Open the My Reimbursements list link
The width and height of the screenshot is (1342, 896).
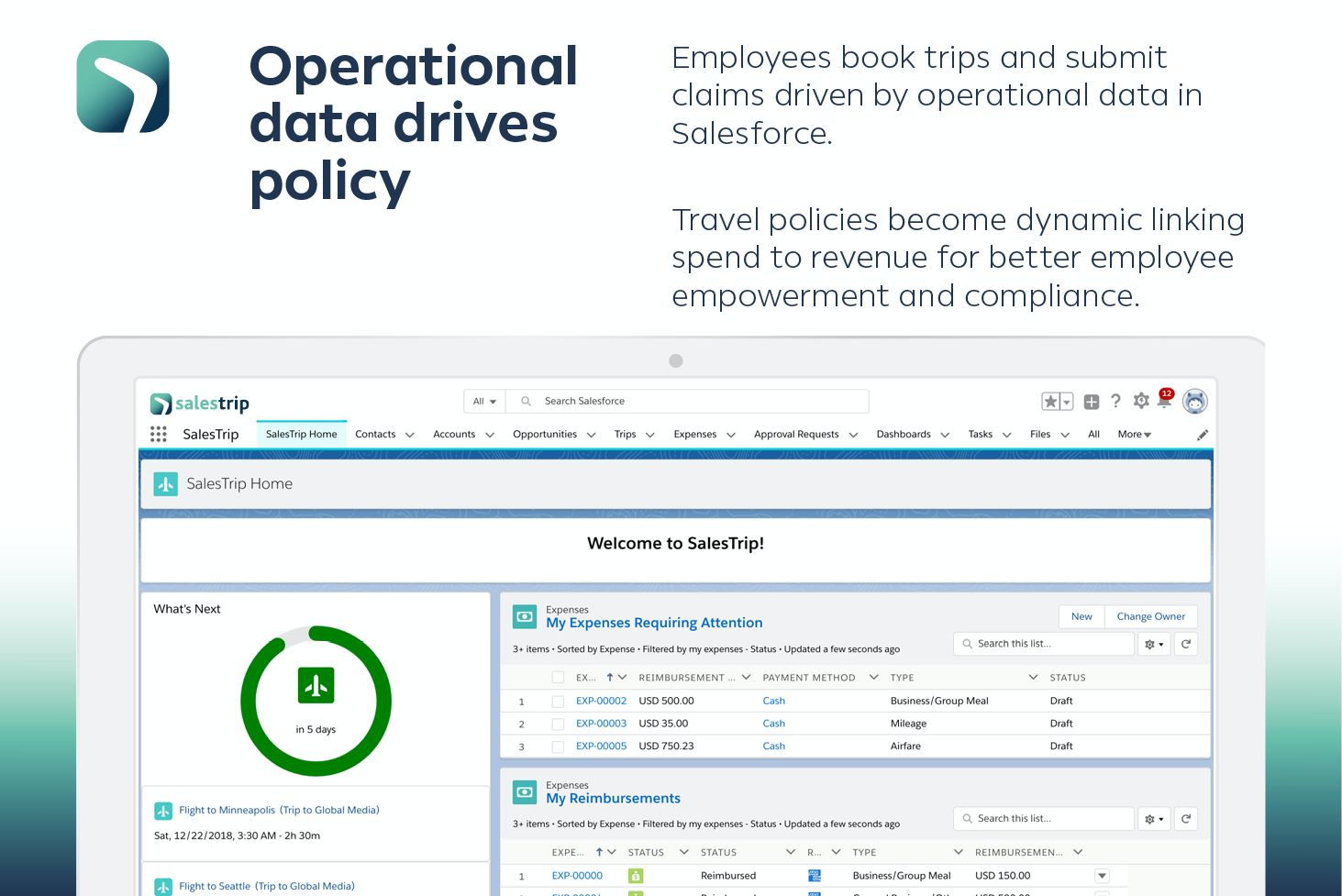click(x=613, y=799)
